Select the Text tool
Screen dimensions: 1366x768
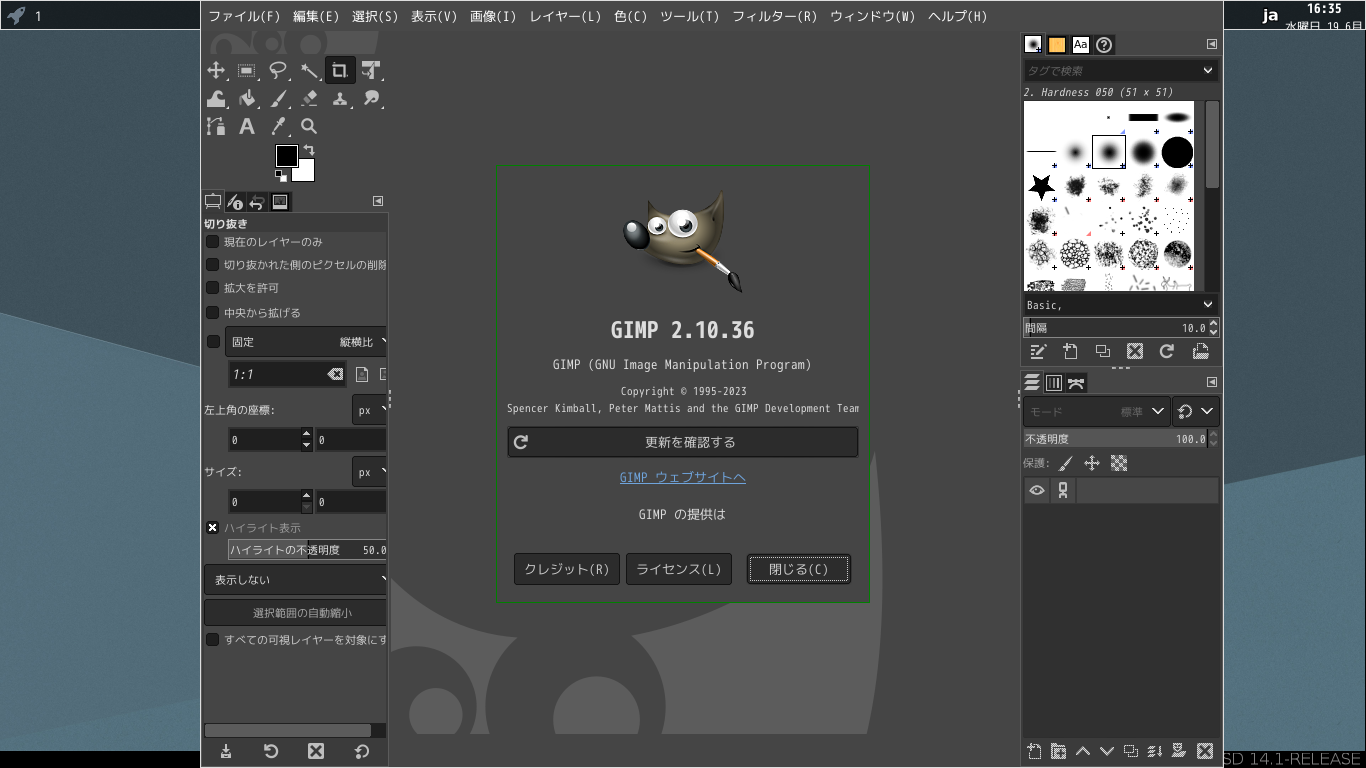point(247,126)
